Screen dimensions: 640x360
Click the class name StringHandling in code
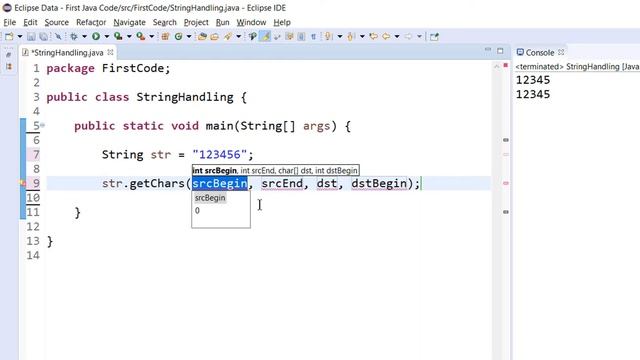[185, 97]
